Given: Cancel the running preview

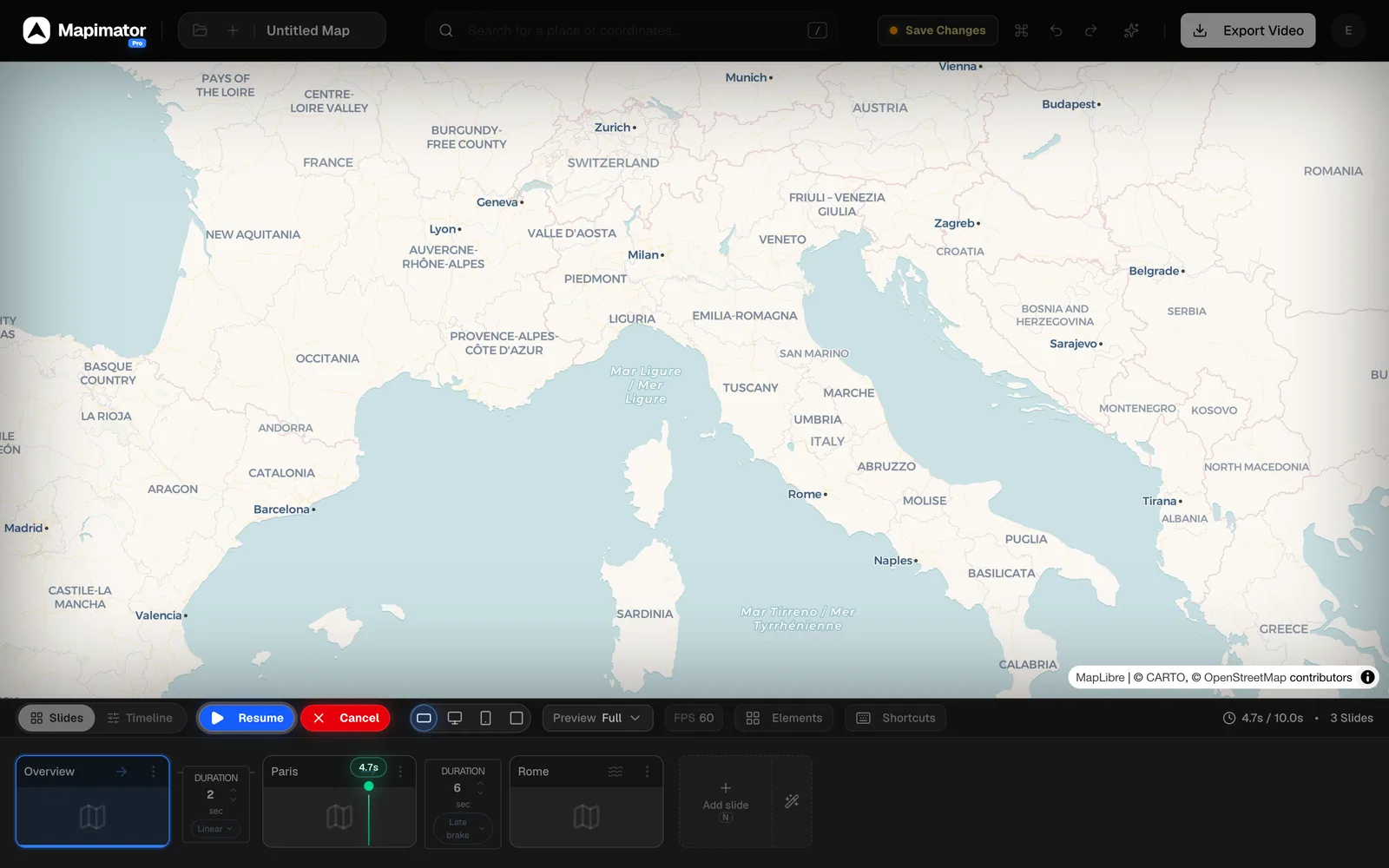Looking at the screenshot, I should pyautogui.click(x=346, y=718).
